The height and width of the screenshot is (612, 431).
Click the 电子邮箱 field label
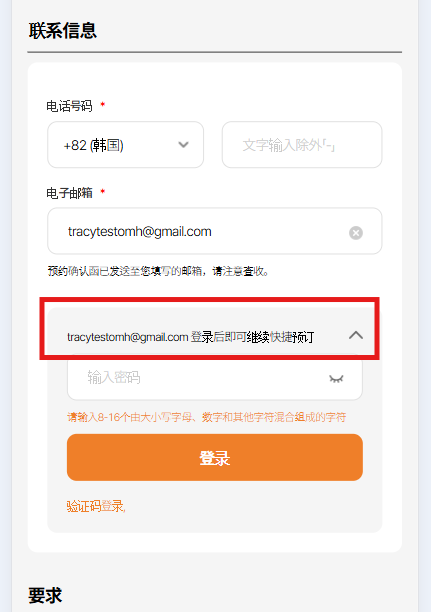pyautogui.click(x=69, y=193)
